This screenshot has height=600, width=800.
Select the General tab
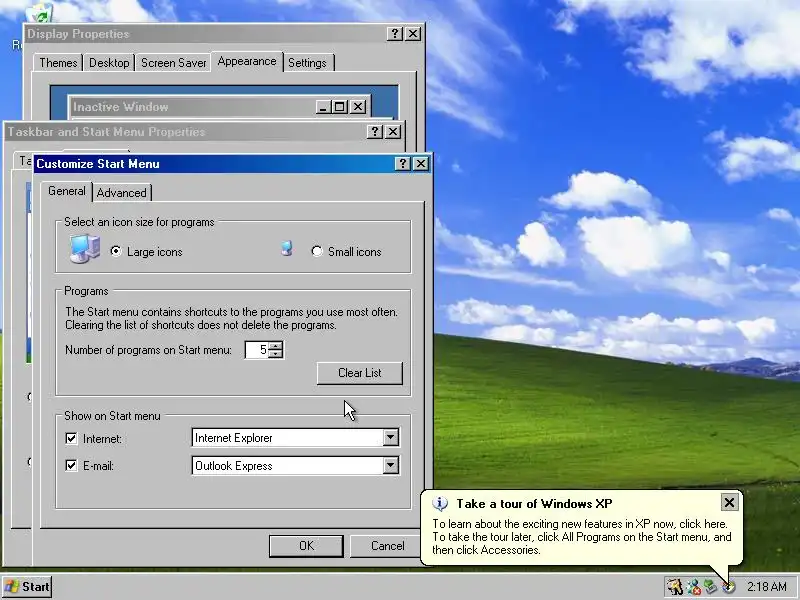(x=67, y=191)
